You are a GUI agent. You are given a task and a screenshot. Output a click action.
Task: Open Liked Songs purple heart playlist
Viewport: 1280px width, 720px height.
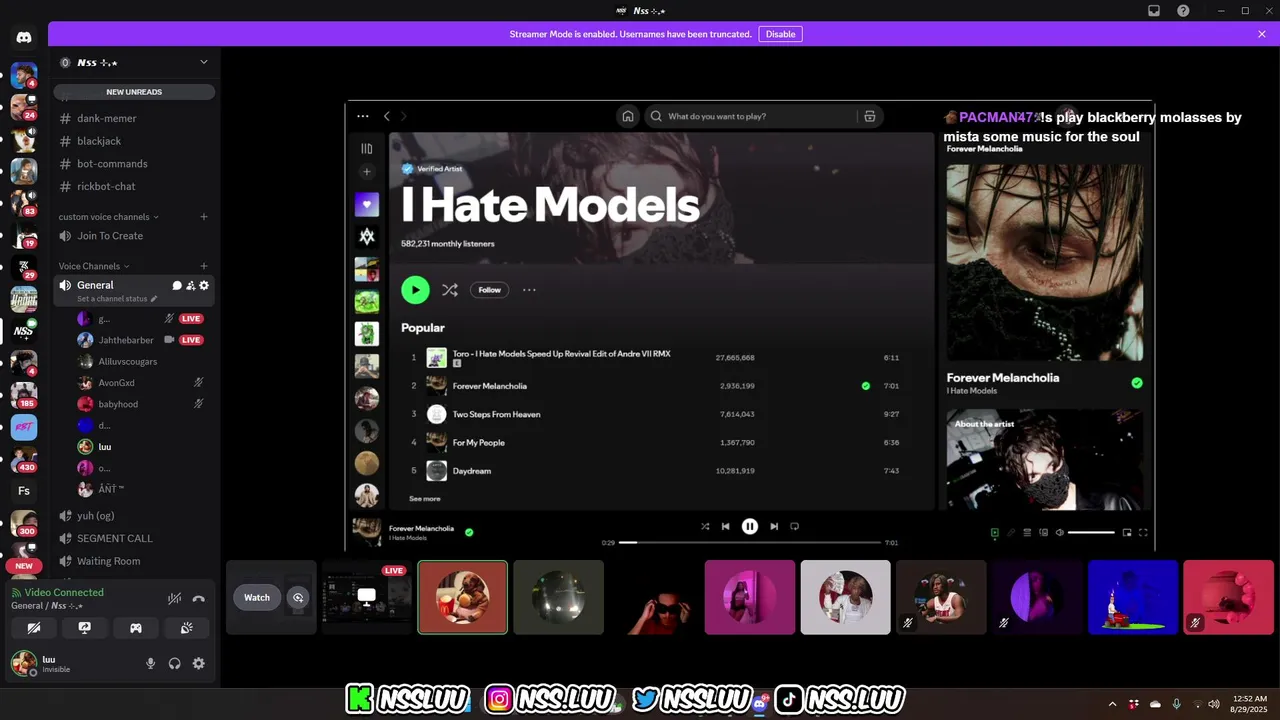(367, 204)
